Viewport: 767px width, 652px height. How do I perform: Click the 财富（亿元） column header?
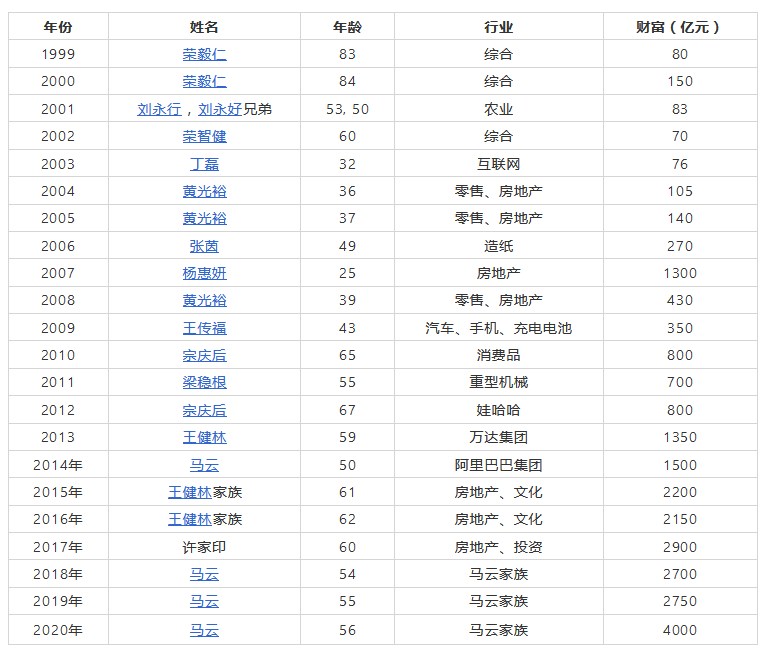click(680, 26)
